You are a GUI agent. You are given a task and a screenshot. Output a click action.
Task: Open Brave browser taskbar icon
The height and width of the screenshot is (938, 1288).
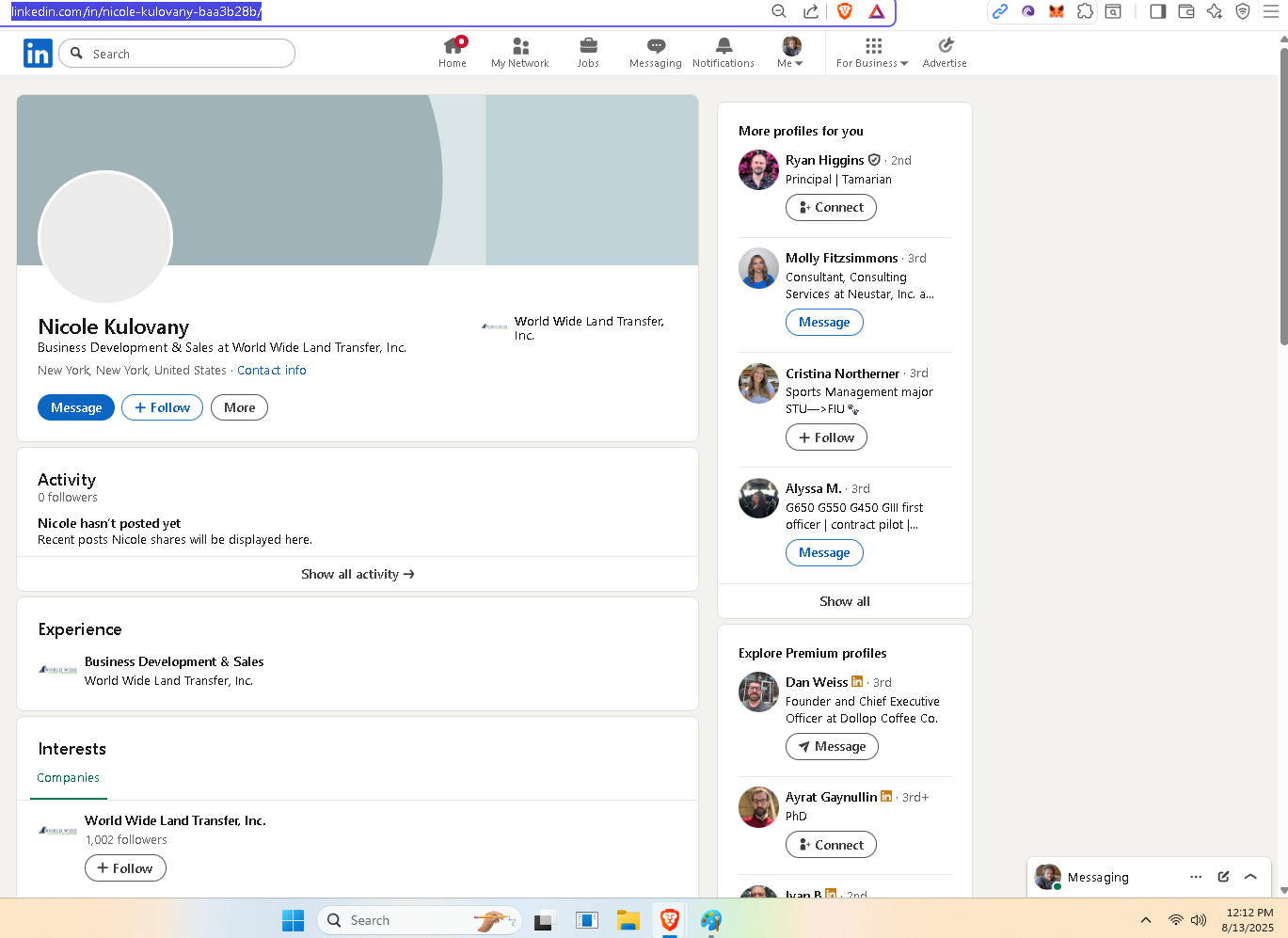[x=670, y=920]
